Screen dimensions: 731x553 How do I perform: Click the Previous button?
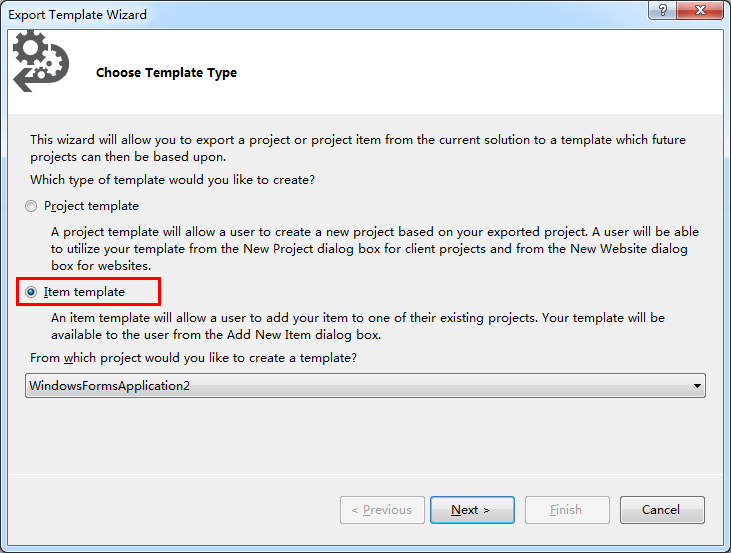pyautogui.click(x=382, y=510)
